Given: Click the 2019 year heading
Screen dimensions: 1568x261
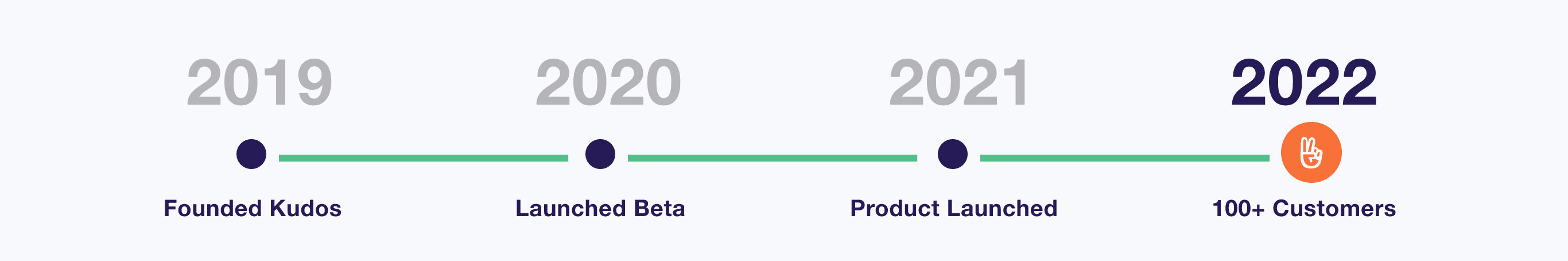Looking at the screenshot, I should [x=259, y=82].
